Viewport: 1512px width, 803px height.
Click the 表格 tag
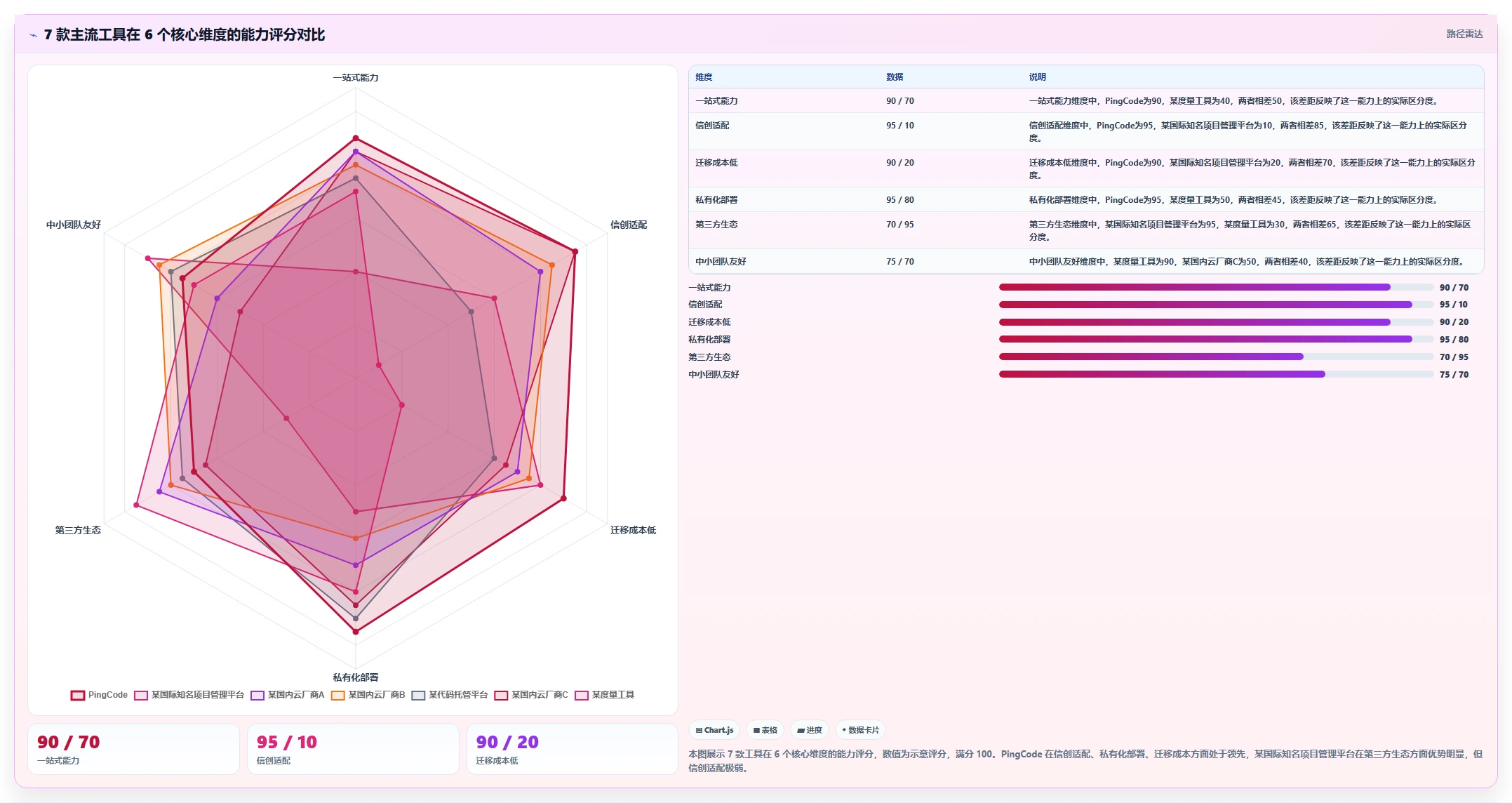(x=765, y=730)
